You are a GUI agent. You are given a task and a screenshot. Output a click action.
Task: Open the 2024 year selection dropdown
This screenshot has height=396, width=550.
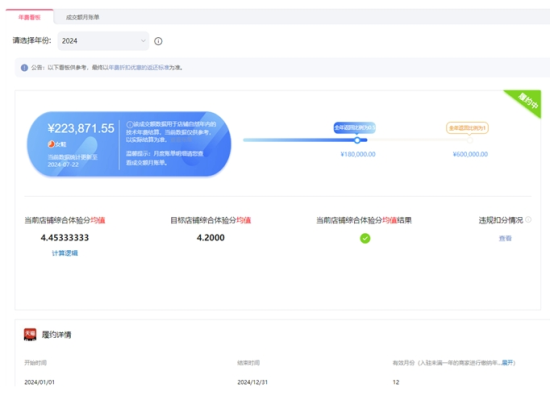[103, 41]
